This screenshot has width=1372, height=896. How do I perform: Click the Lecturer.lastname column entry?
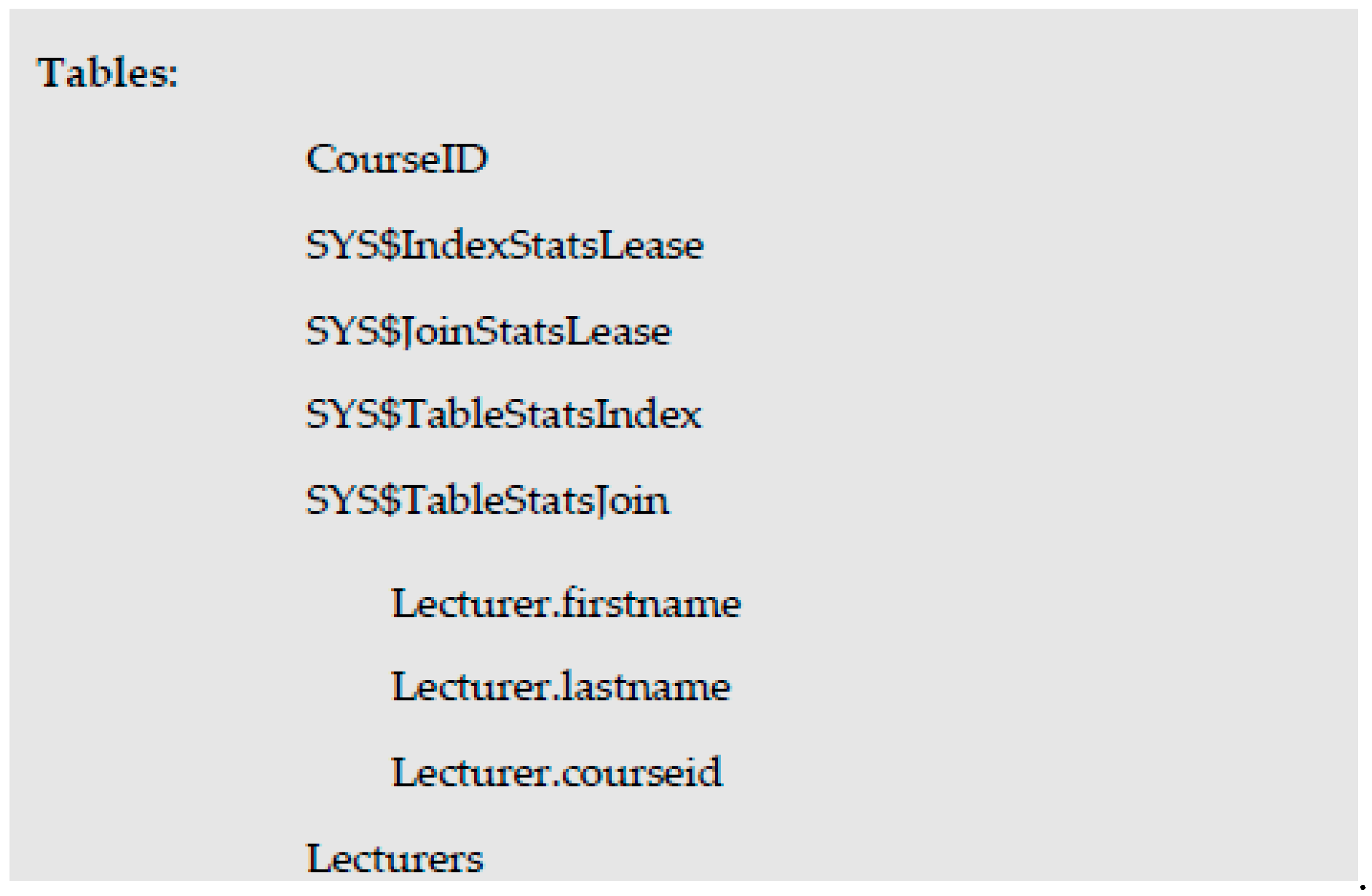coord(561,687)
